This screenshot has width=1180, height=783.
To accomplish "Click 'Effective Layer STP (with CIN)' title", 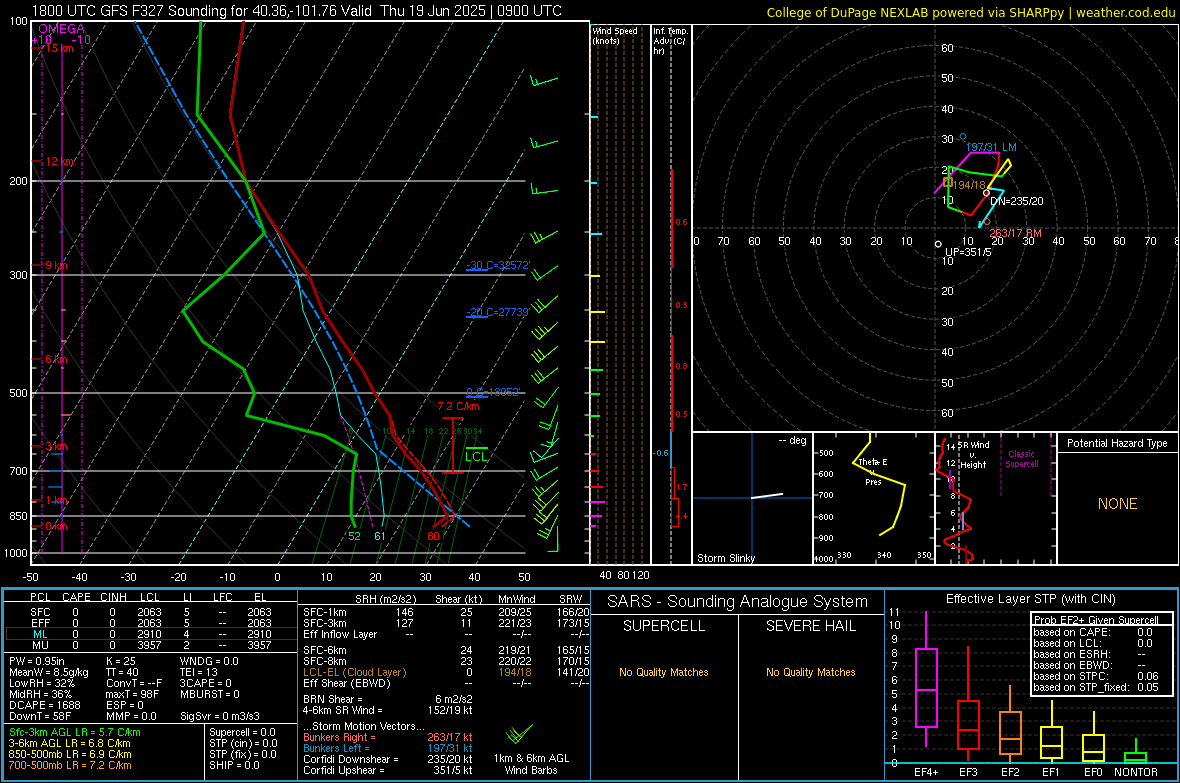I will pos(1030,599).
